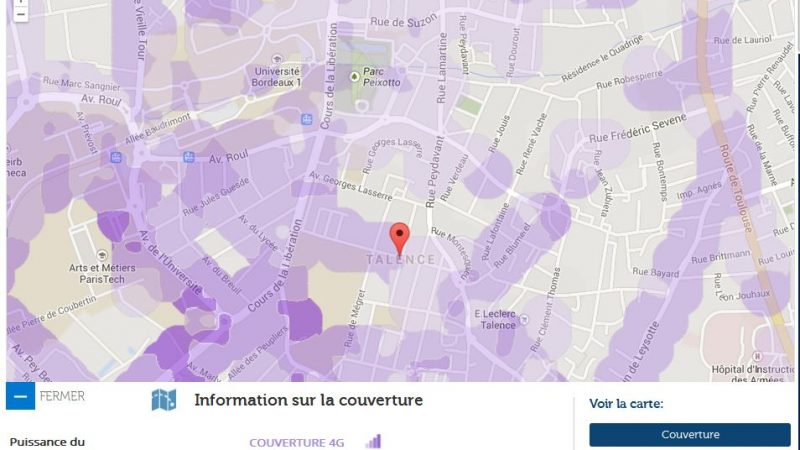
Task: Click the 4G signal strength bars icon
Action: tap(373, 441)
